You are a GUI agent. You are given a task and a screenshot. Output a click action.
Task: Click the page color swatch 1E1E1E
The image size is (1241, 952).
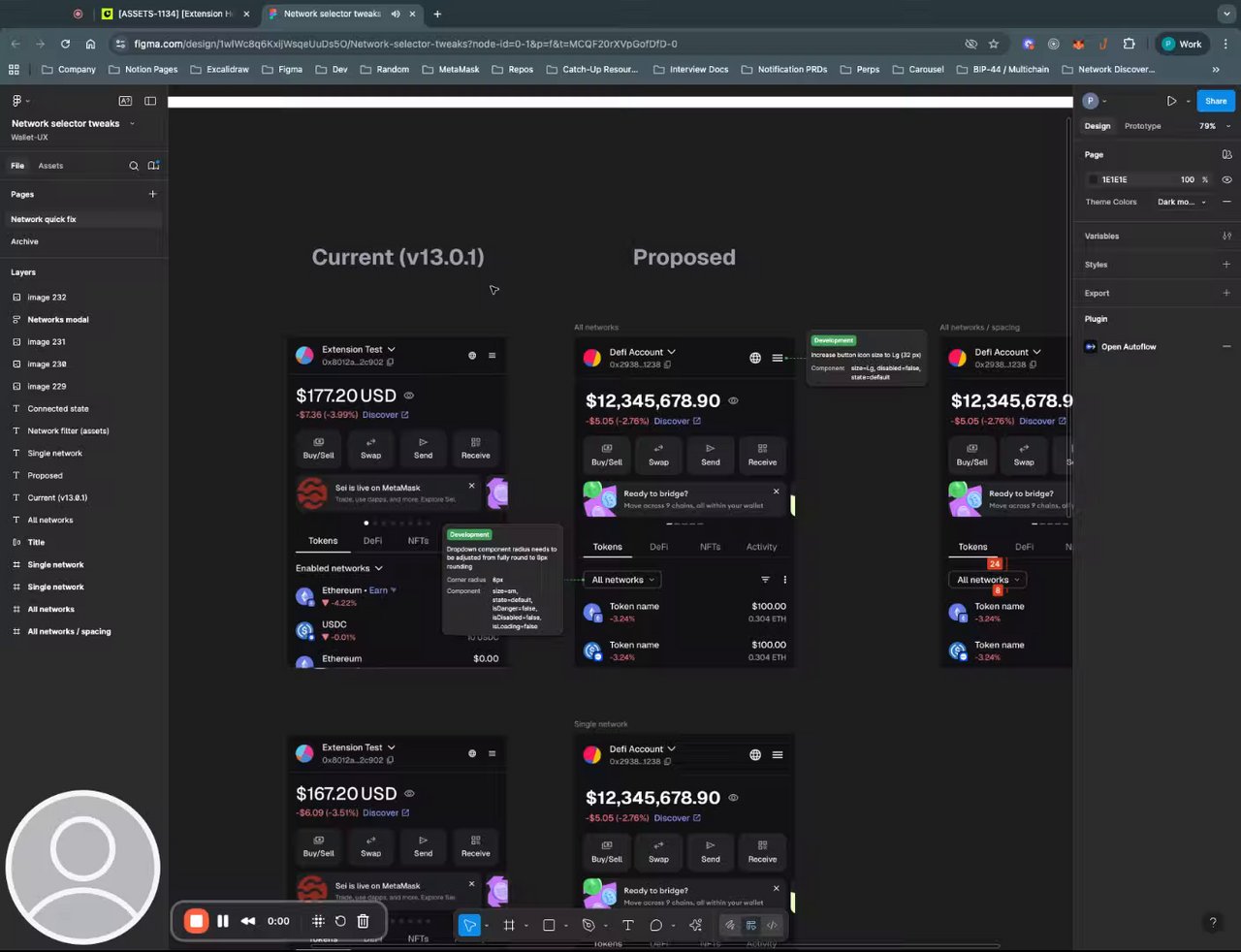point(1094,179)
